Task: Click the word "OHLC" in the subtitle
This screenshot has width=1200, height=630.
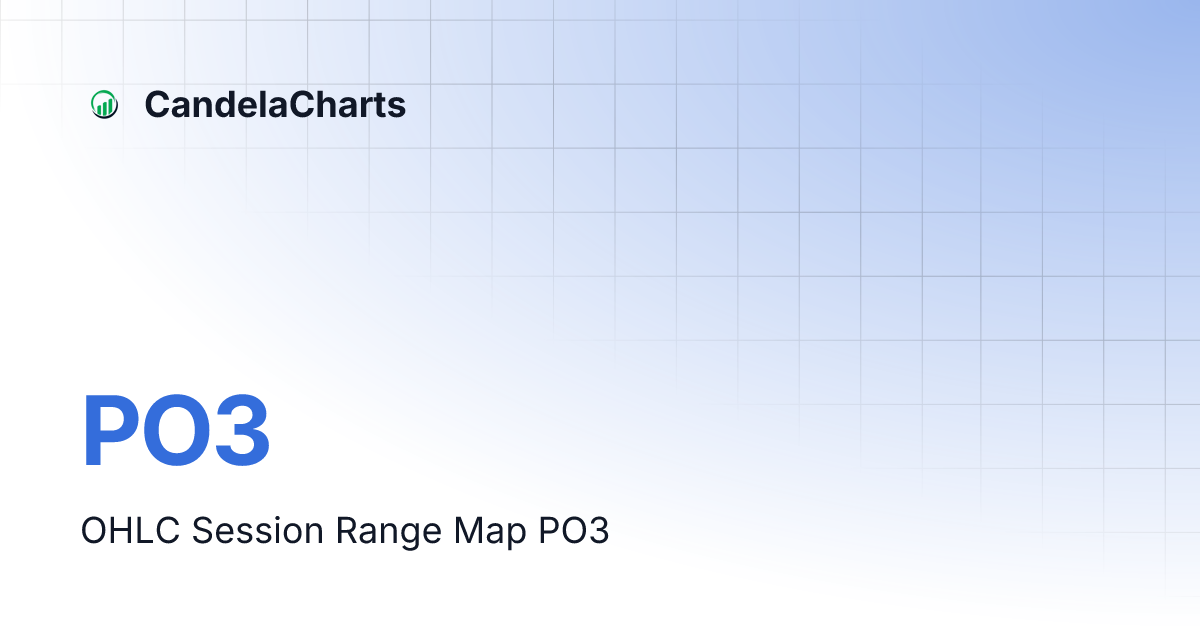Action: (x=130, y=531)
